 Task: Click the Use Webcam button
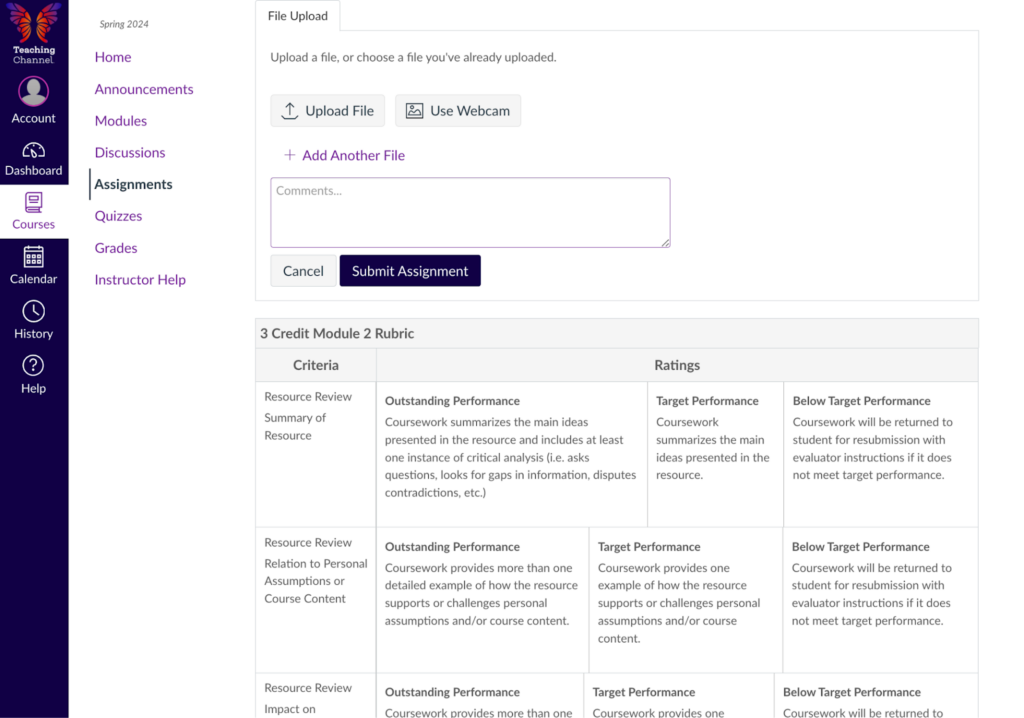point(458,111)
